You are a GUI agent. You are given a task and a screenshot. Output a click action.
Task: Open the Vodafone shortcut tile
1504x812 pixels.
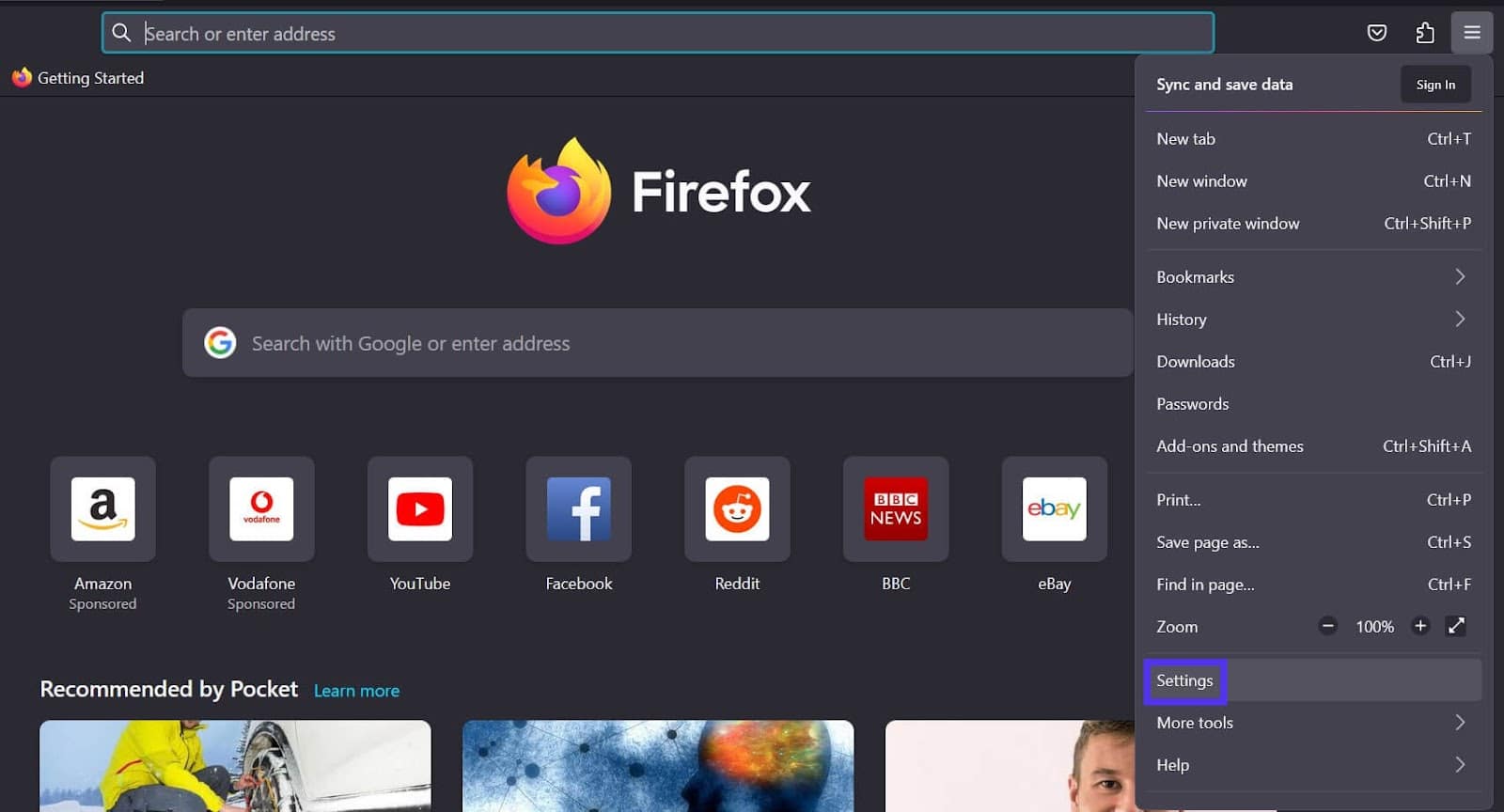261,508
